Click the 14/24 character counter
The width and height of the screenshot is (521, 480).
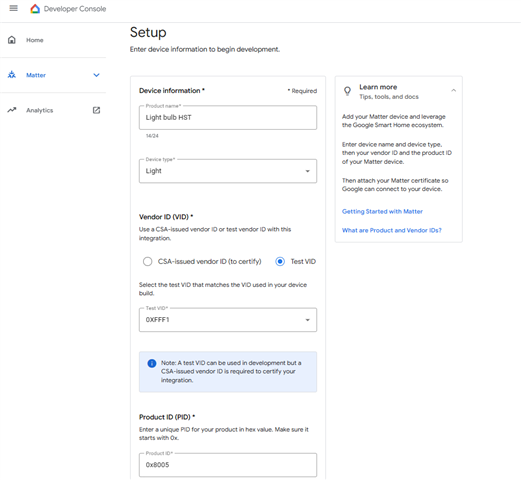[152, 136]
